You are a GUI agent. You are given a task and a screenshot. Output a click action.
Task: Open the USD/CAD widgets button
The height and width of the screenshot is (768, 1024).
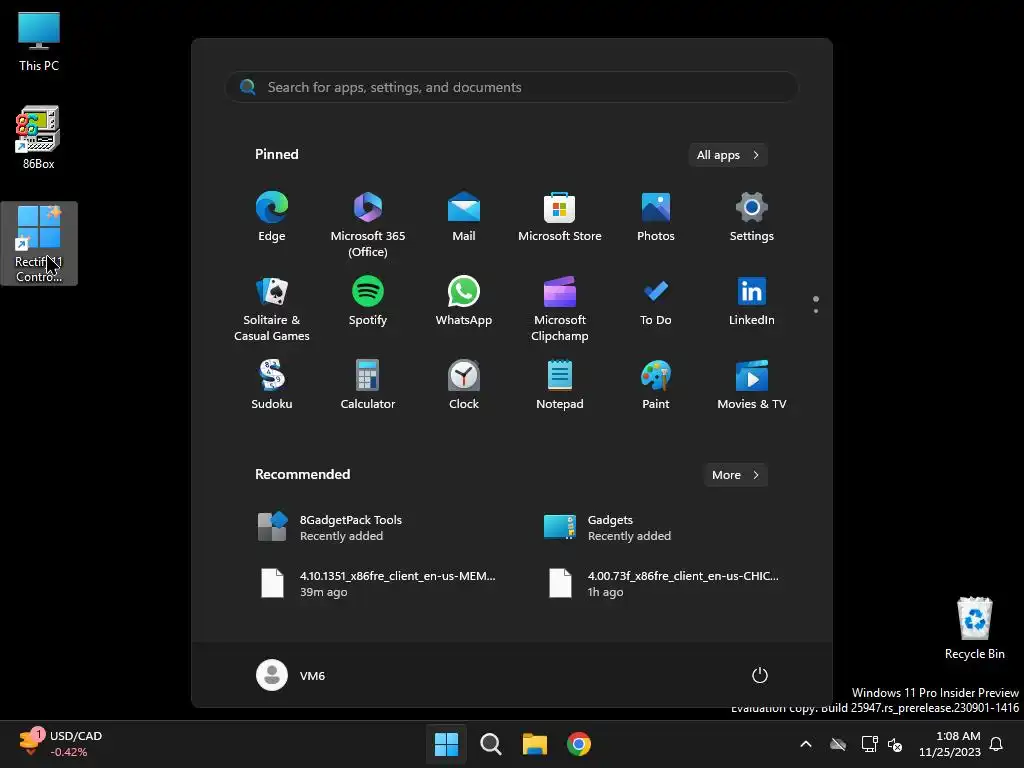(61, 744)
